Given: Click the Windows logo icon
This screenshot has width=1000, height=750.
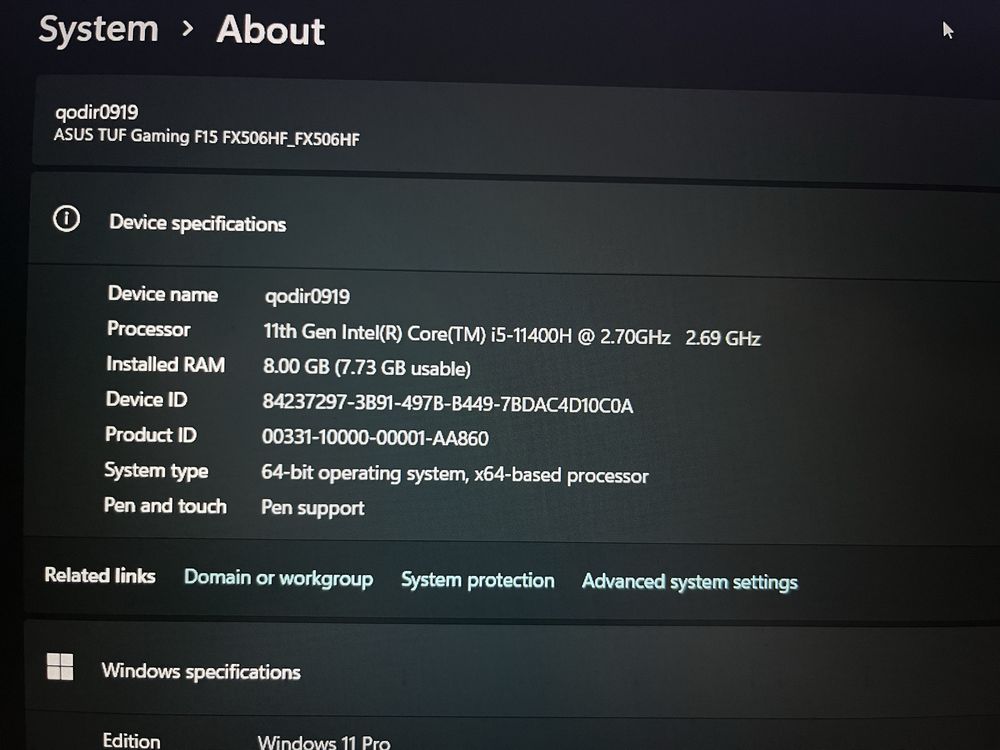Looking at the screenshot, I should [60, 667].
